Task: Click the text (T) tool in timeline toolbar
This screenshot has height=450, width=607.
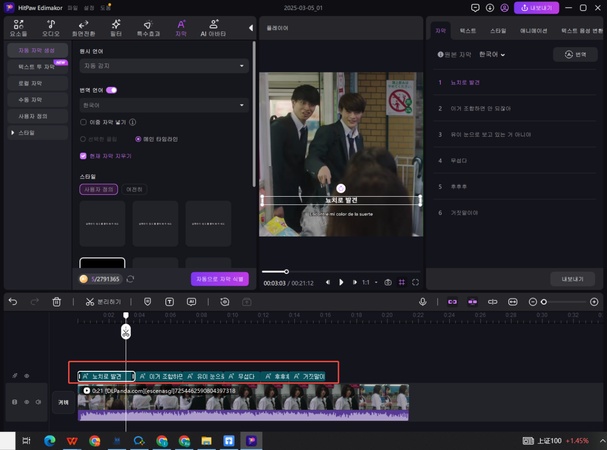Action: pos(169,302)
